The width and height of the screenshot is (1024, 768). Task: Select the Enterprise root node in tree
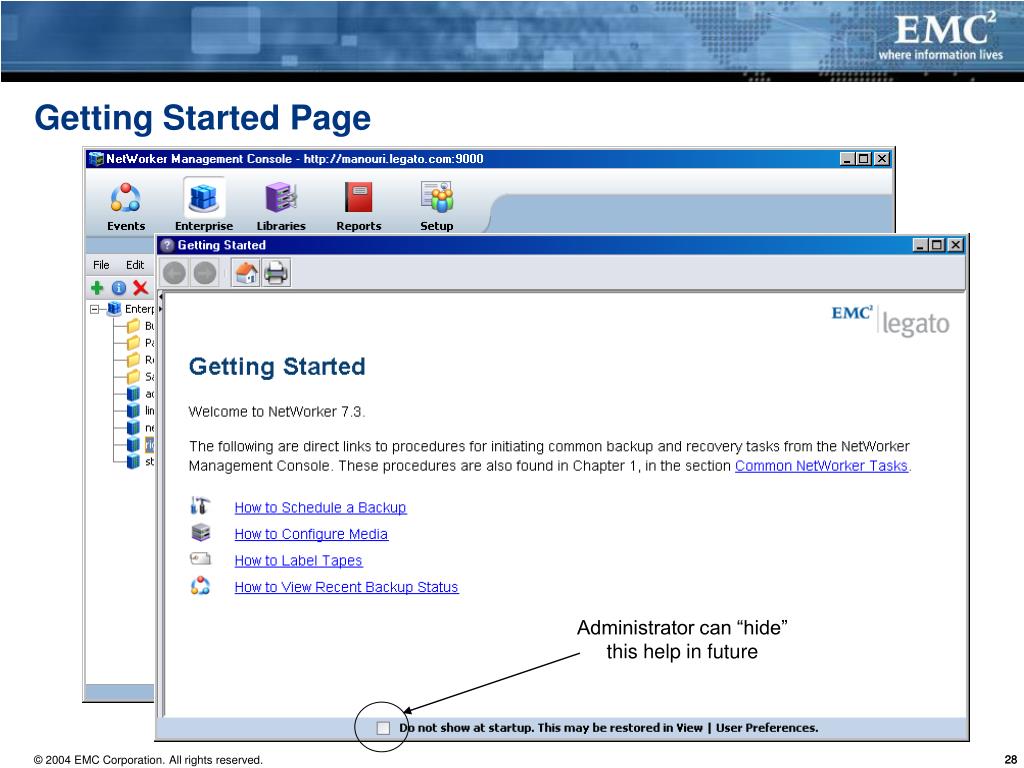pos(131,308)
